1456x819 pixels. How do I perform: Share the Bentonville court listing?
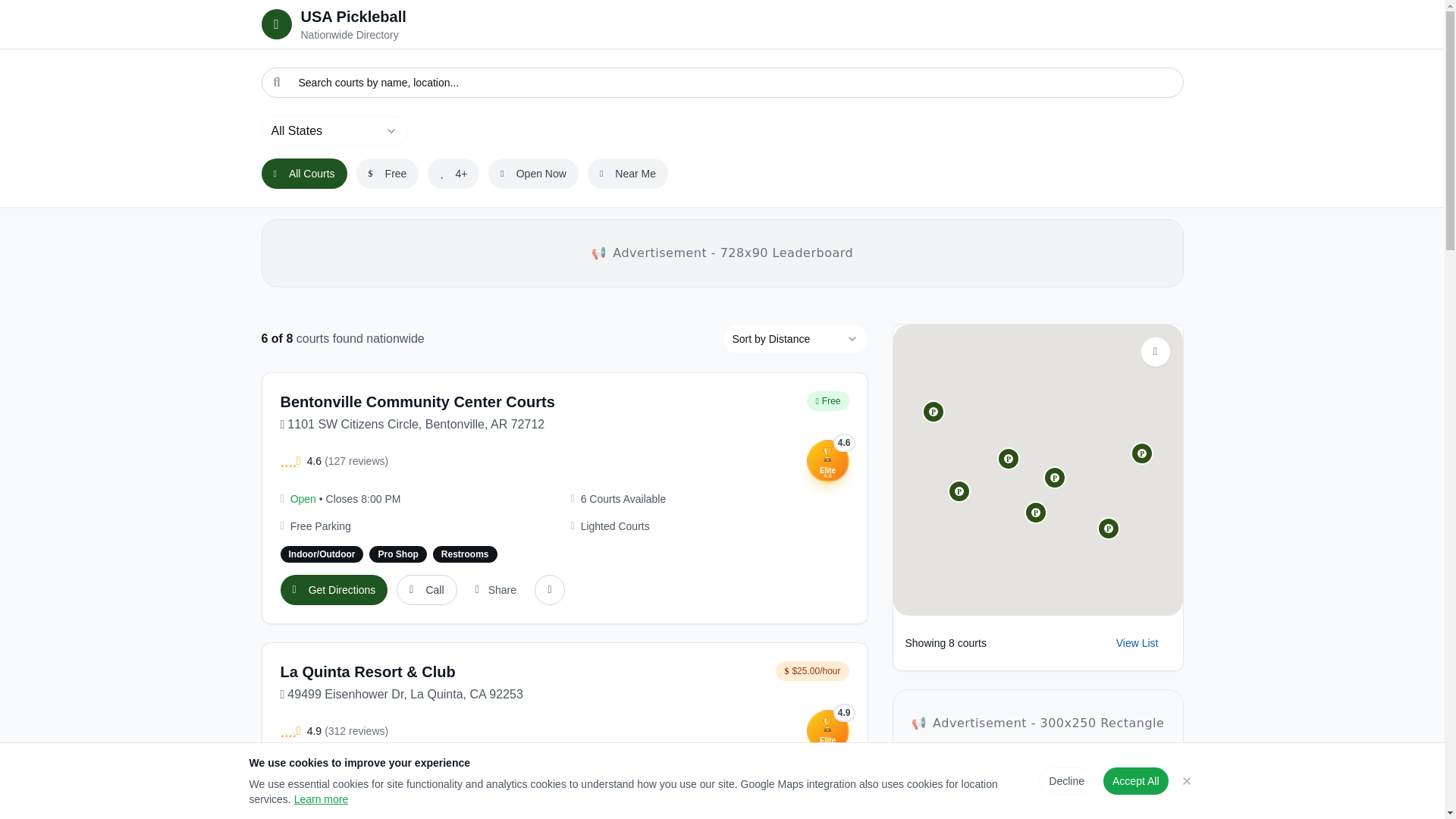click(x=495, y=590)
